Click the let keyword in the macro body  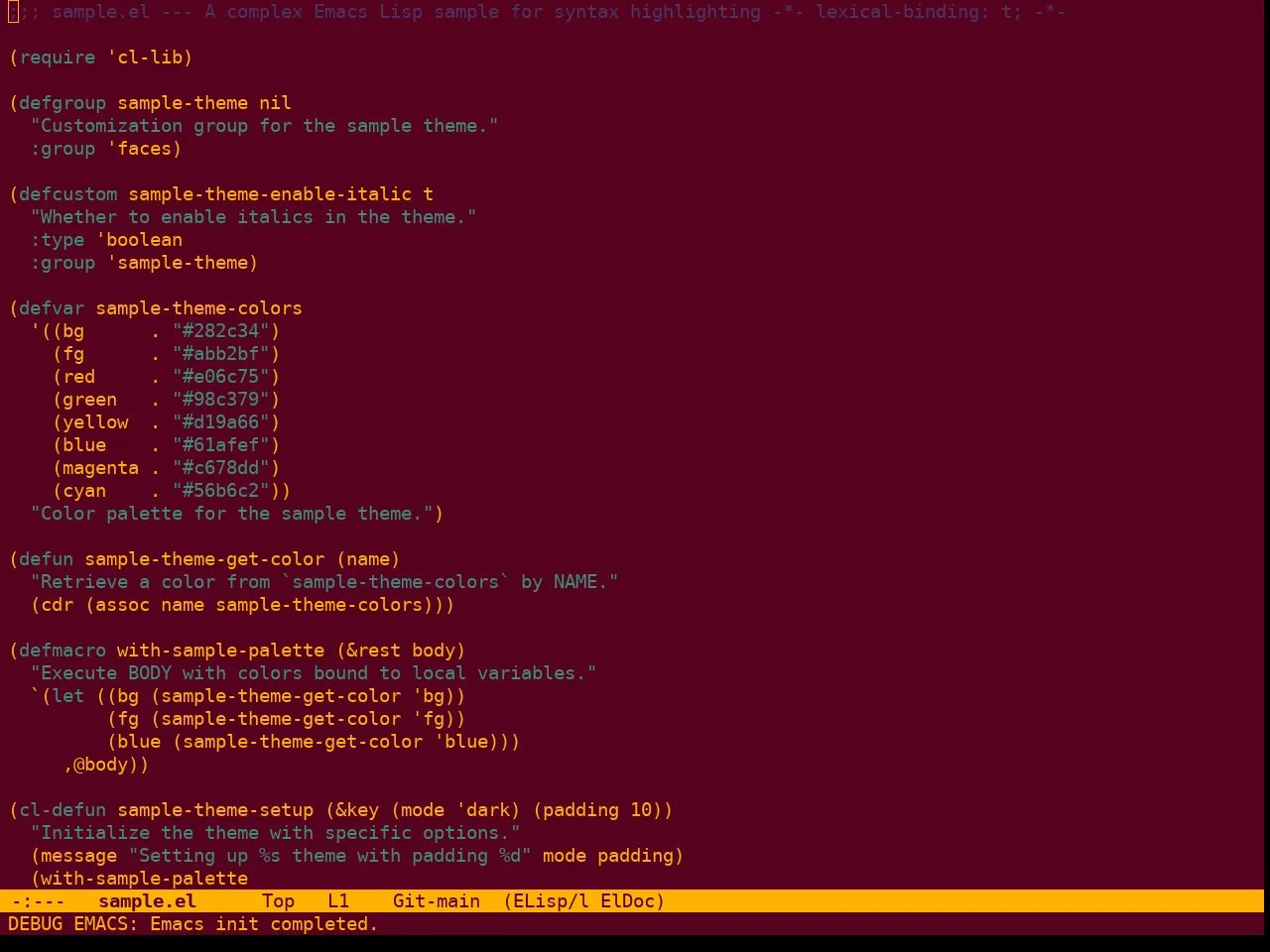(x=68, y=696)
